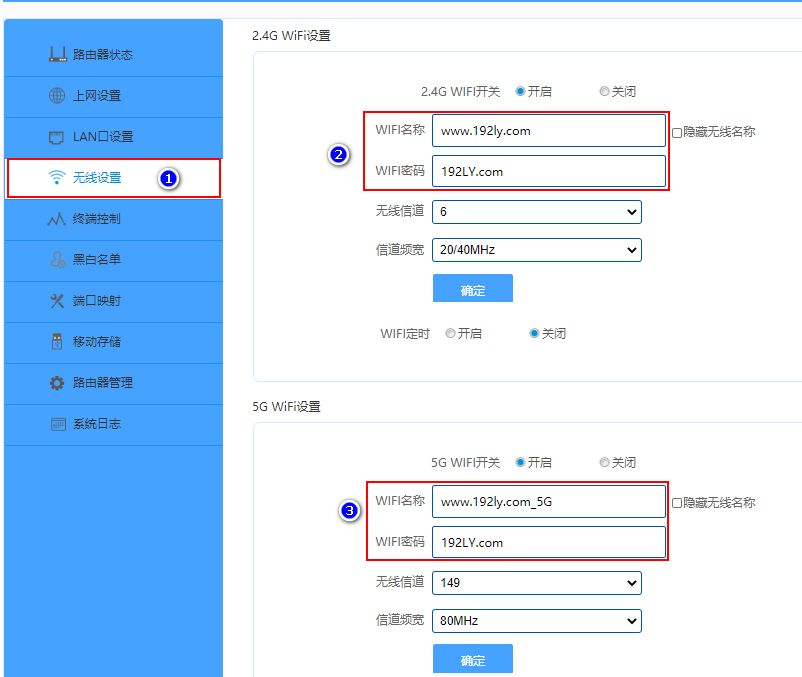The image size is (802, 677).
Task: Click 确定 button under 2.4G settings
Action: [473, 288]
